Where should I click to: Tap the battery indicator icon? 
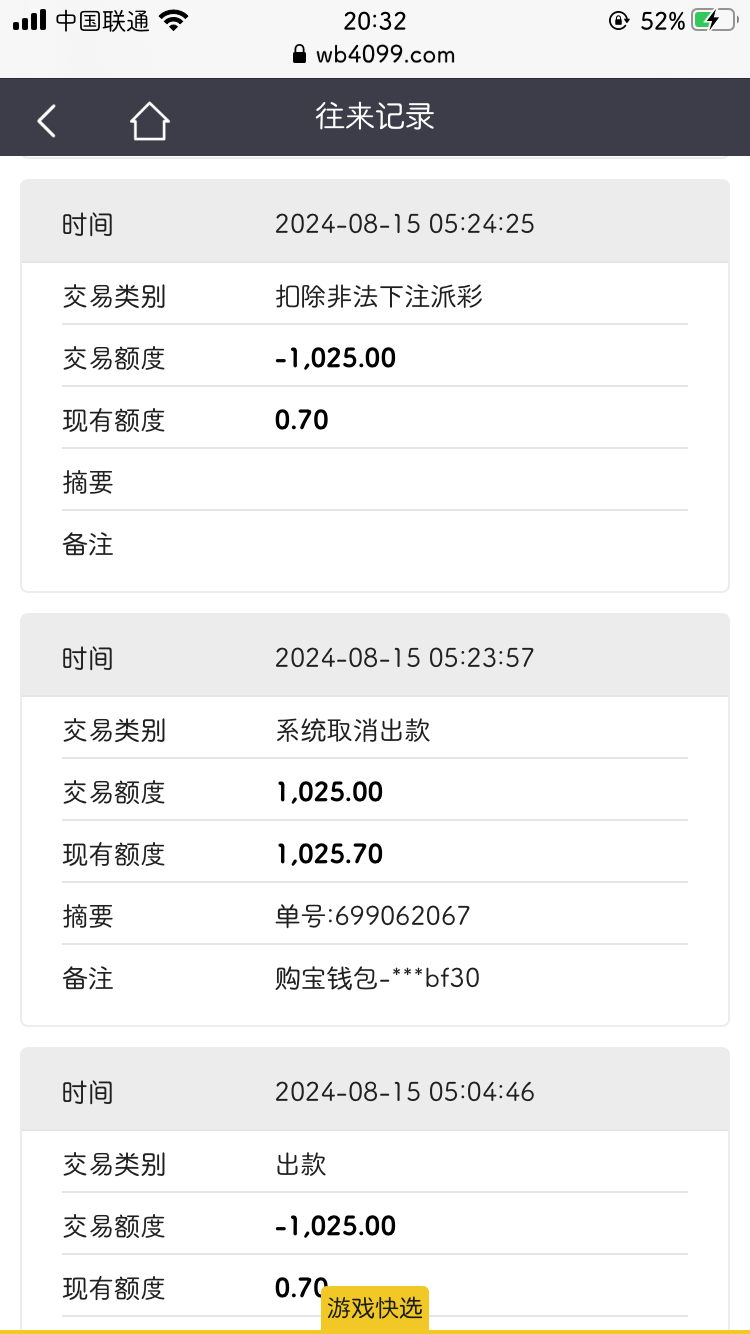714,21
